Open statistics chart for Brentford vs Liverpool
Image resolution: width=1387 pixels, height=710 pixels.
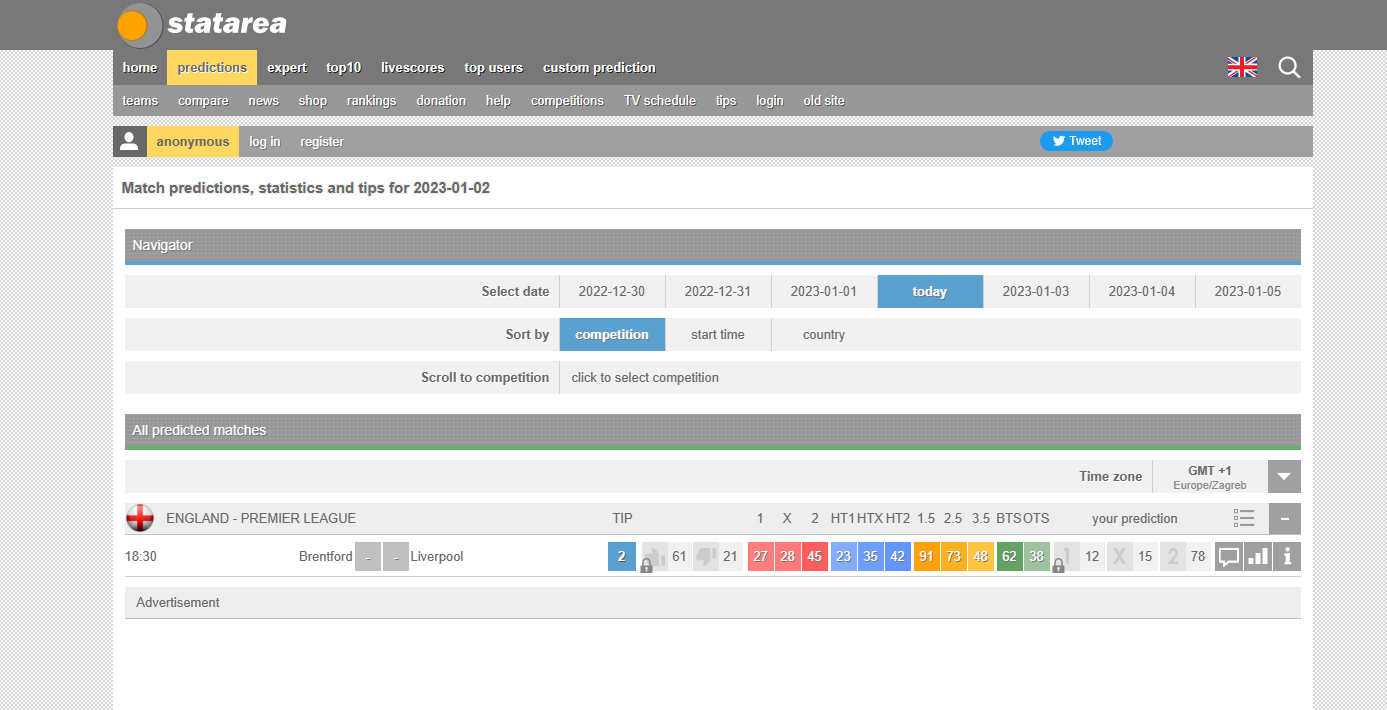[x=1258, y=556]
